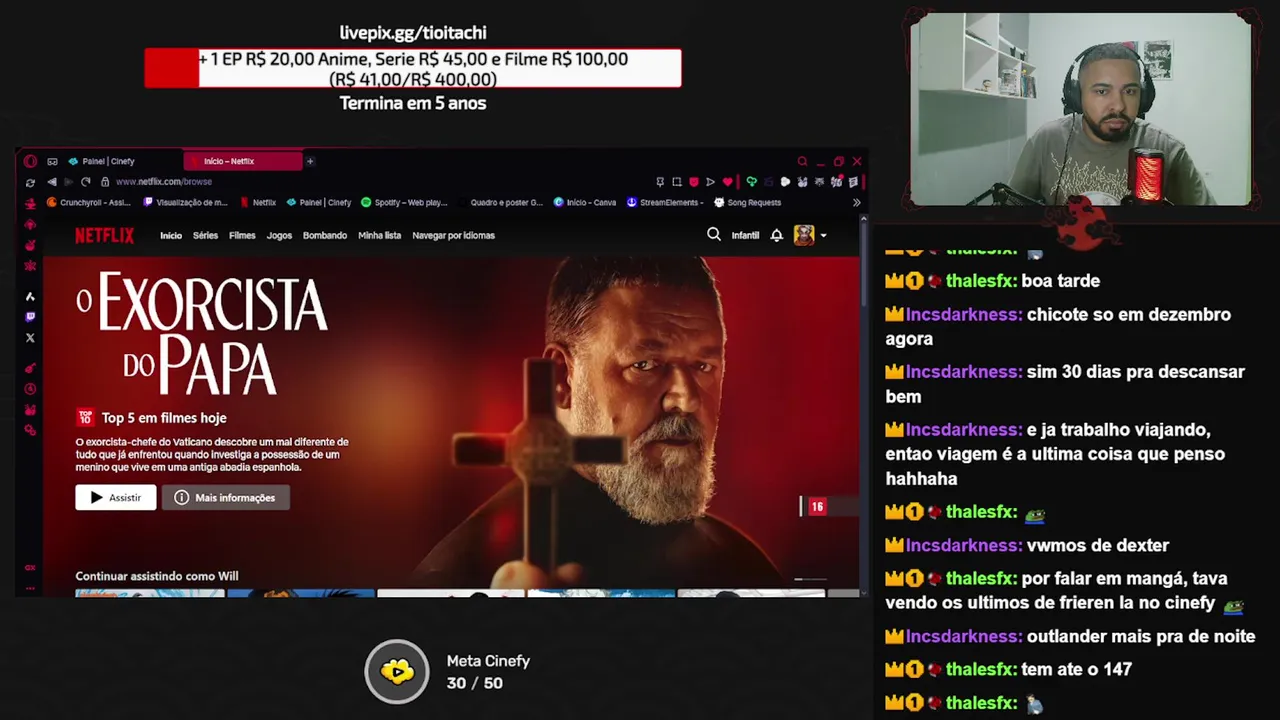Click the streamer webcam frame
Image resolution: width=1280 pixels, height=720 pixels.
(1080, 109)
